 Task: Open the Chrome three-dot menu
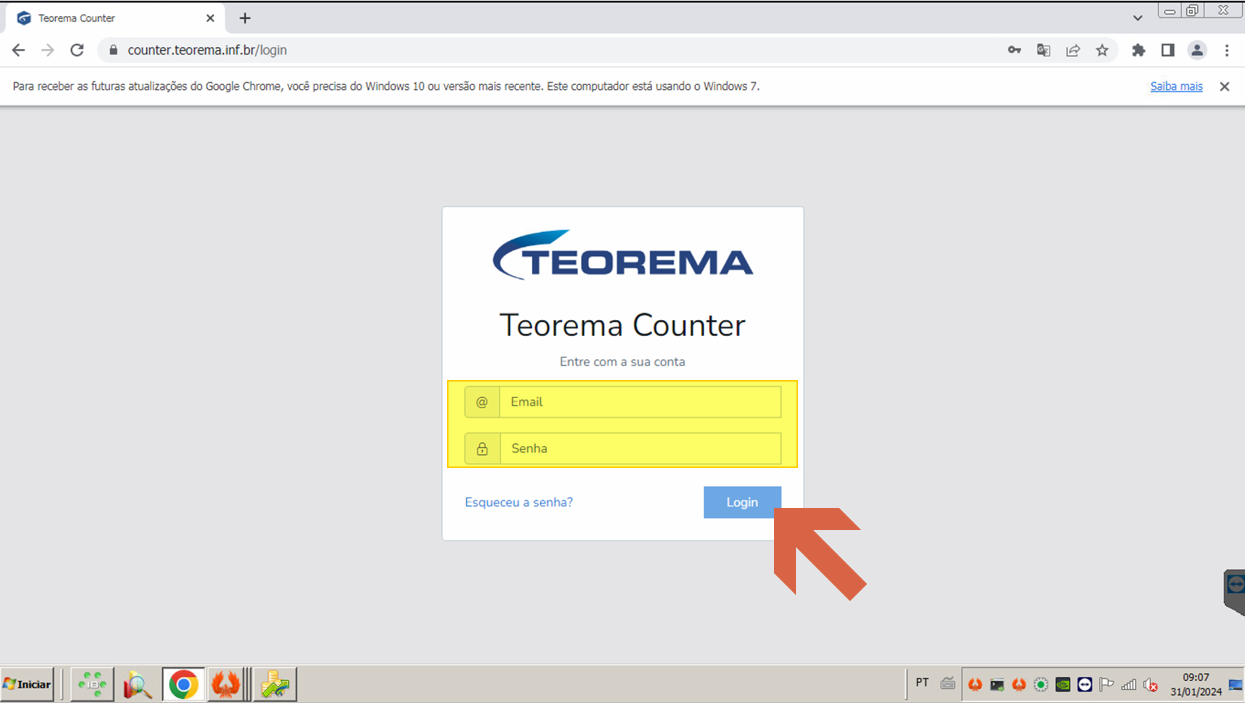(1227, 50)
